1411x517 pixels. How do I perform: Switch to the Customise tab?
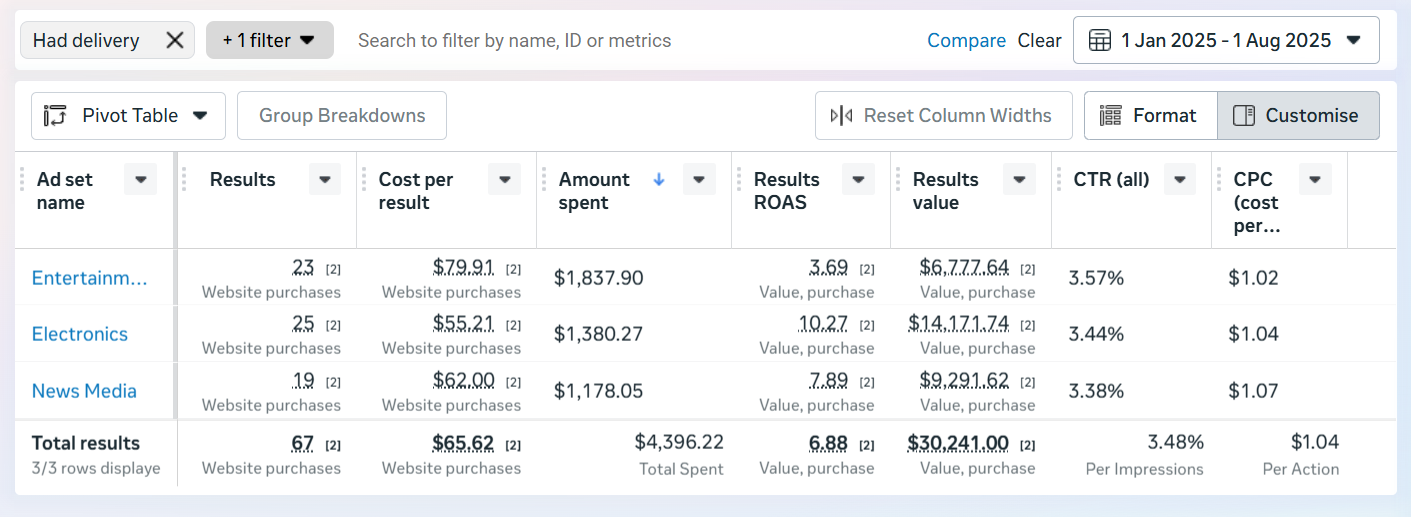coord(1298,116)
